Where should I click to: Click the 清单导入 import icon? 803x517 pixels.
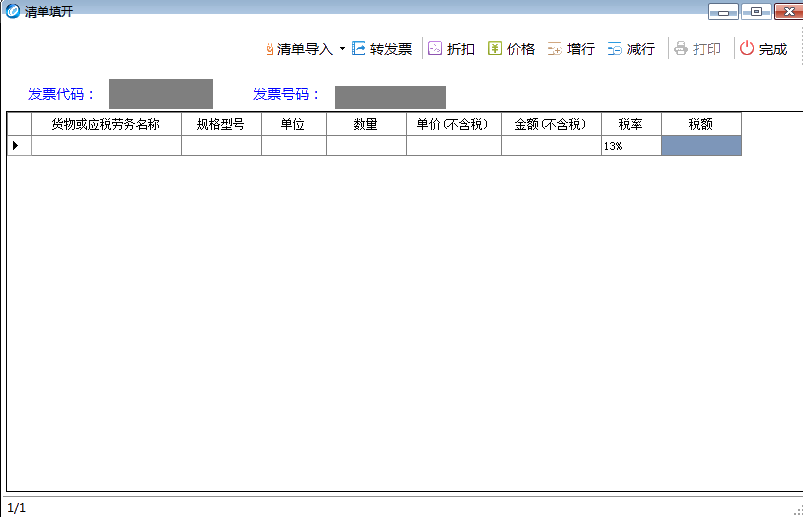coord(269,49)
